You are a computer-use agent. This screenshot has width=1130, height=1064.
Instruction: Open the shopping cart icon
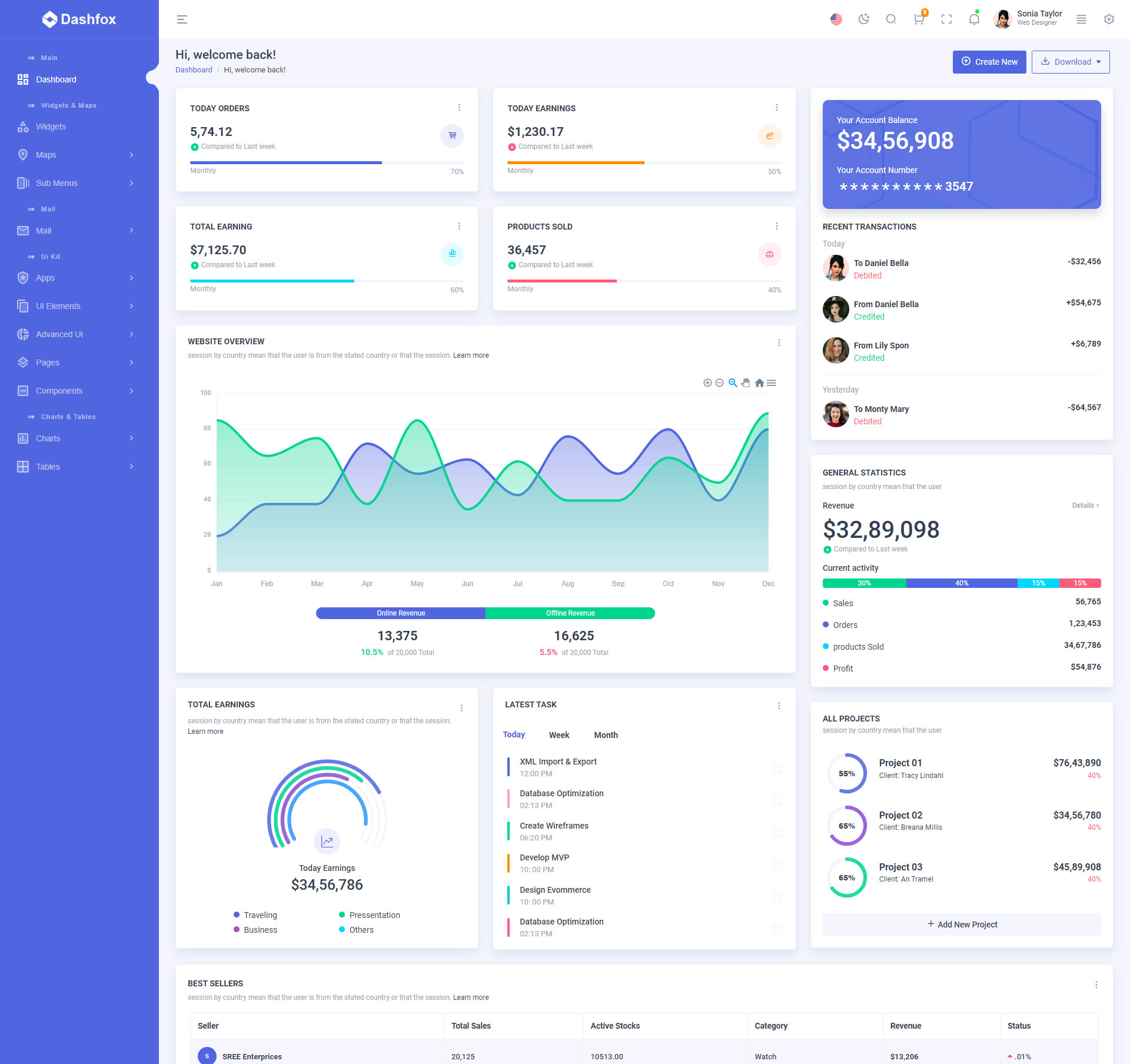919,19
